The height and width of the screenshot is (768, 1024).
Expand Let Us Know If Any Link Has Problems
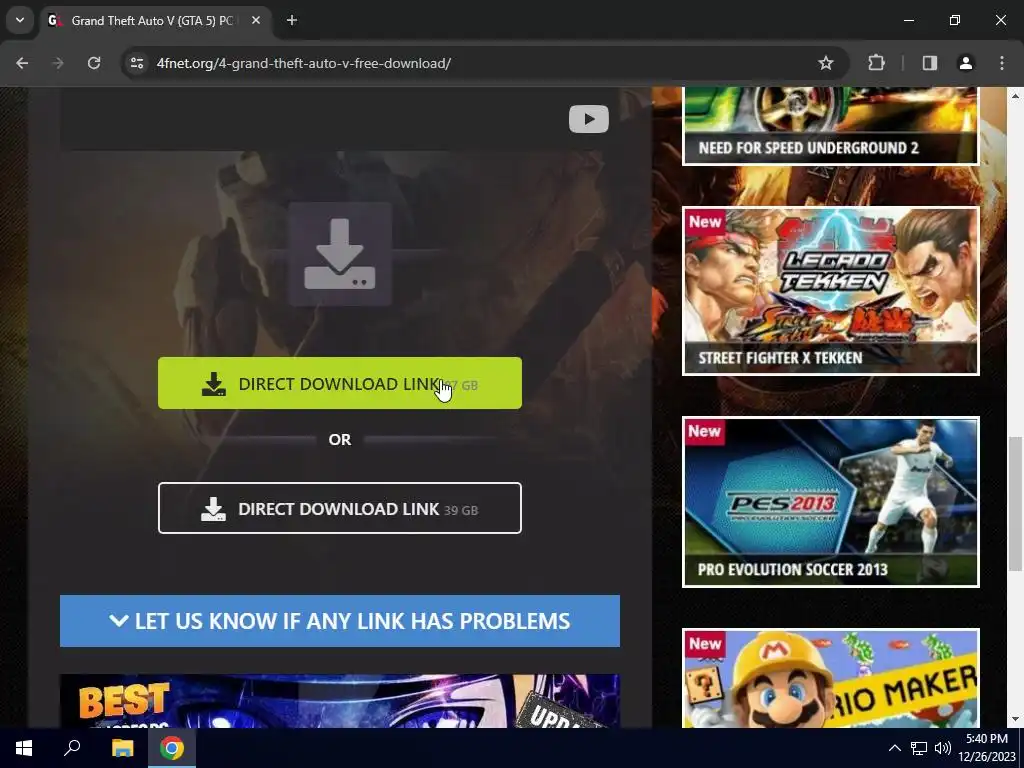coord(340,621)
